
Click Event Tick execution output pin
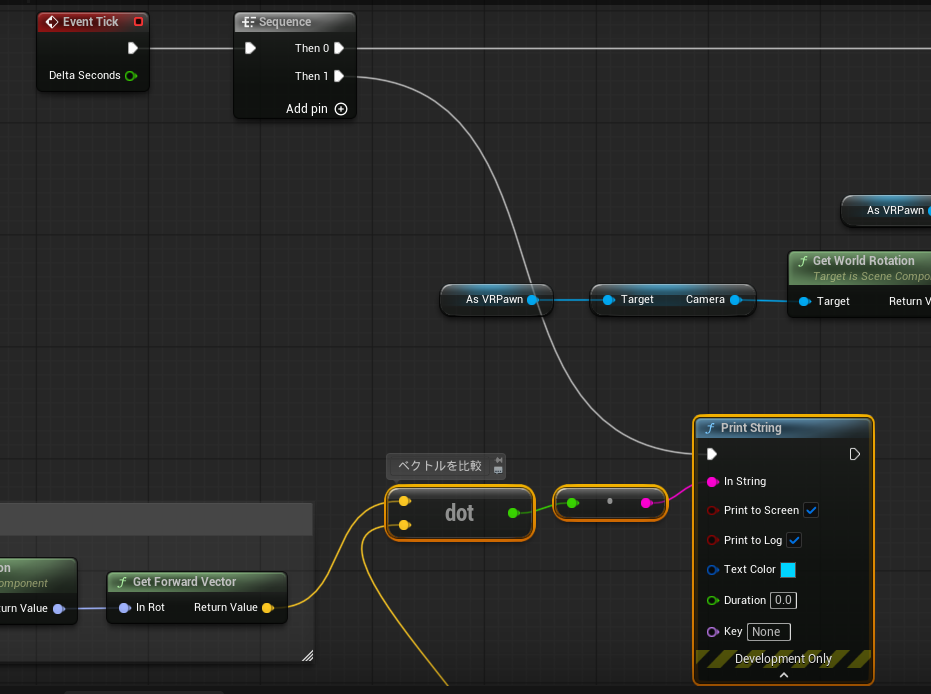(132, 48)
